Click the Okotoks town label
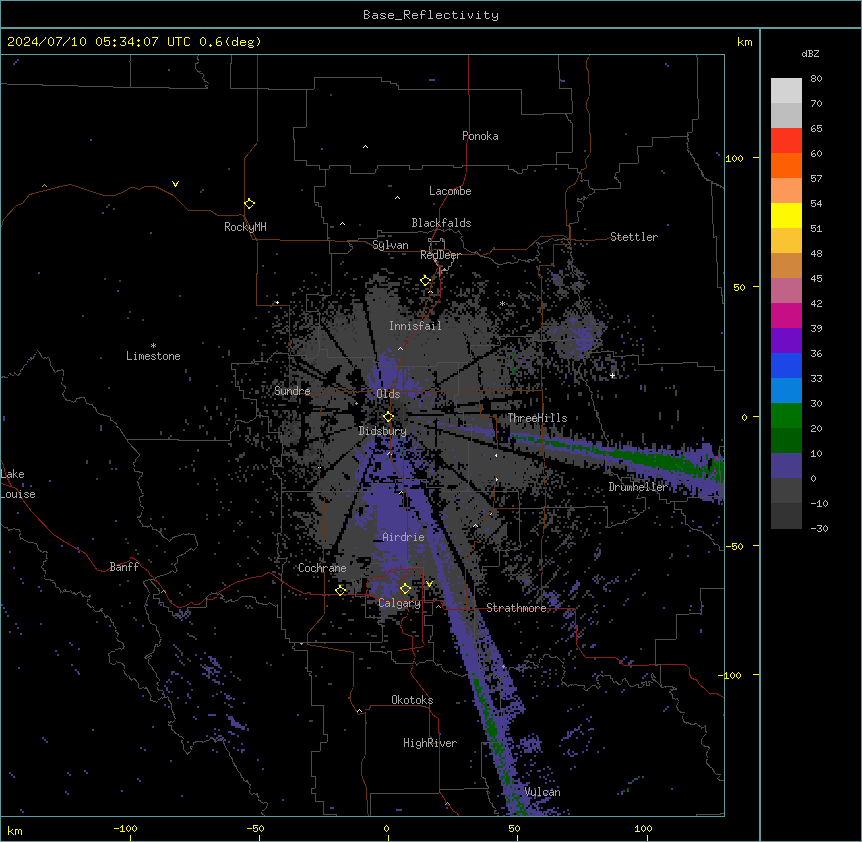Screen dimensions: 862x842 pyautogui.click(x=412, y=700)
